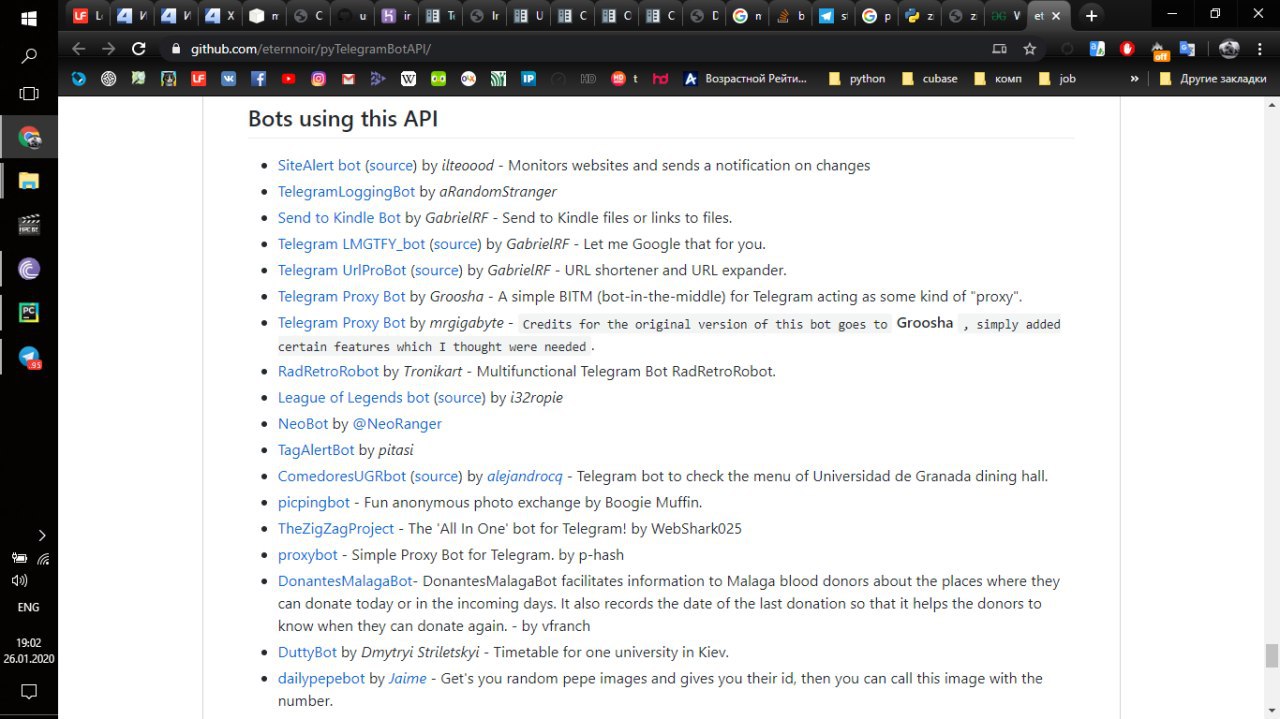Open the TagAlertBot link
1280x719 pixels.
coord(316,450)
